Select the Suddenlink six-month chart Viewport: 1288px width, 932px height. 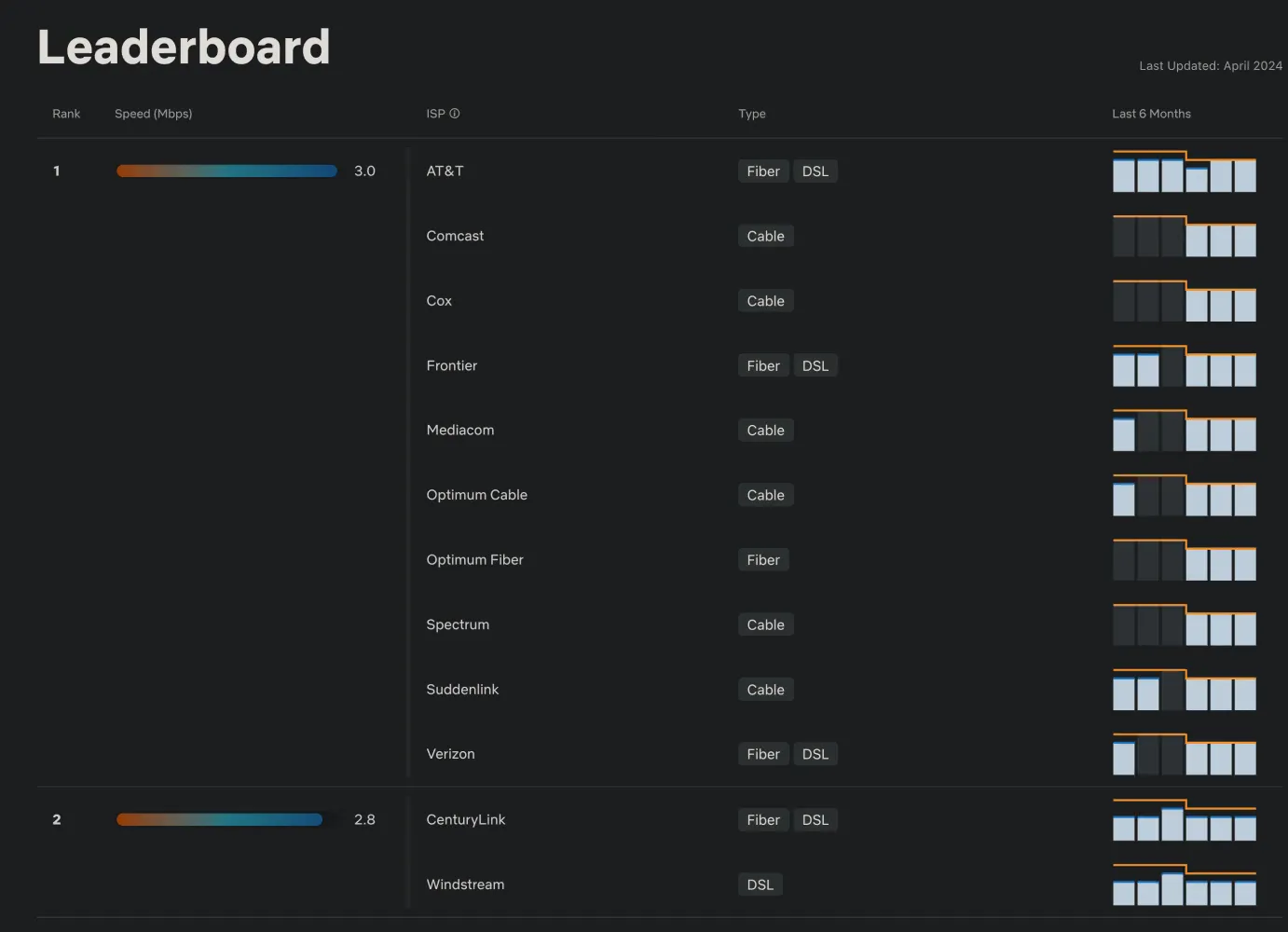tap(1185, 690)
